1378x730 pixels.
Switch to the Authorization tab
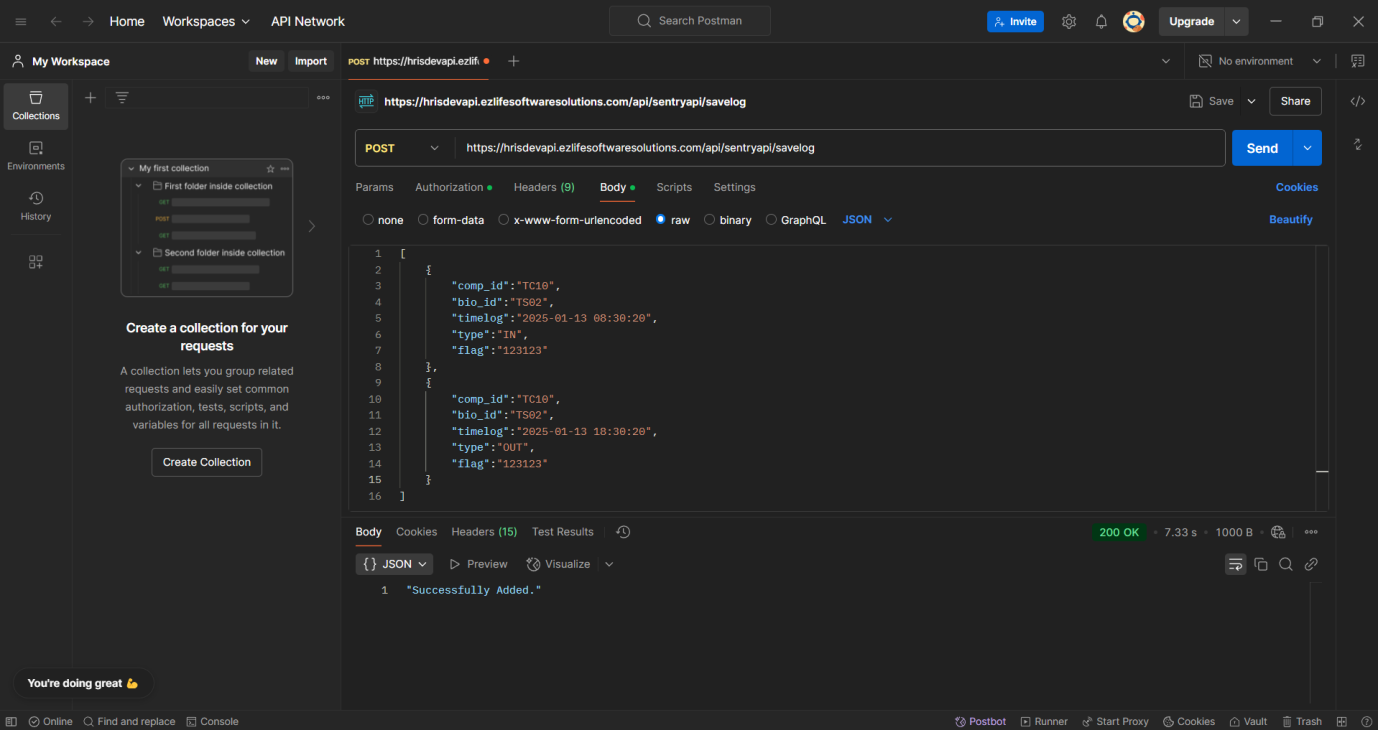[x=453, y=187]
